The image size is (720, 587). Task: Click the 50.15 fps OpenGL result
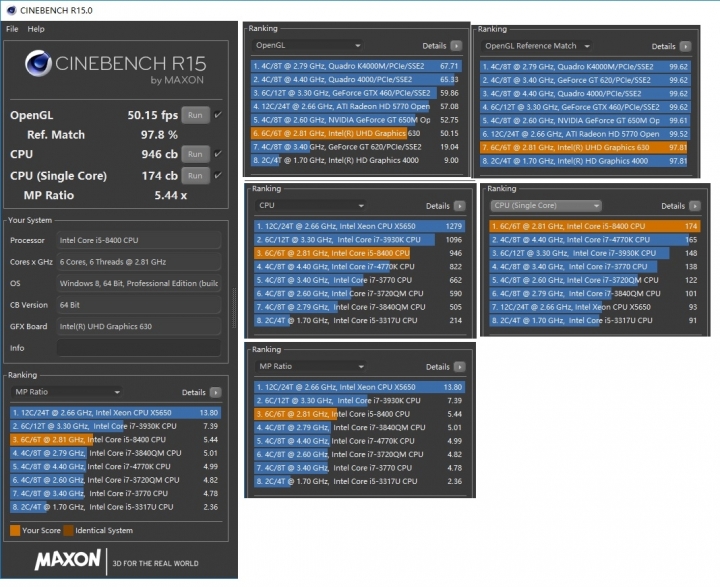pyautogui.click(x=152, y=115)
